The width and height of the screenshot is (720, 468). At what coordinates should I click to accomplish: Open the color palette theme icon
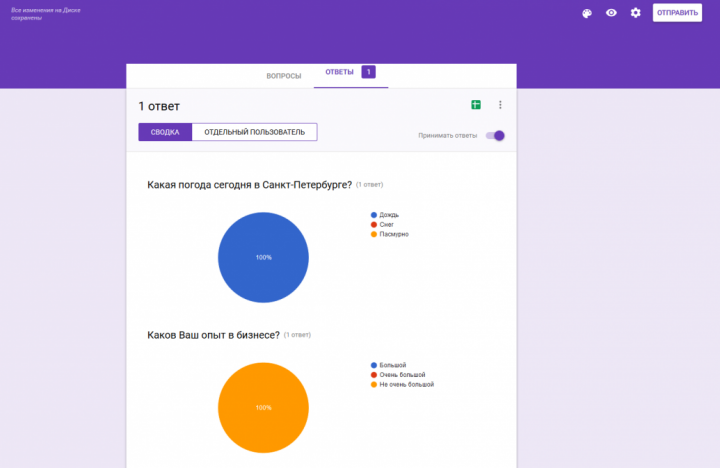pos(587,13)
